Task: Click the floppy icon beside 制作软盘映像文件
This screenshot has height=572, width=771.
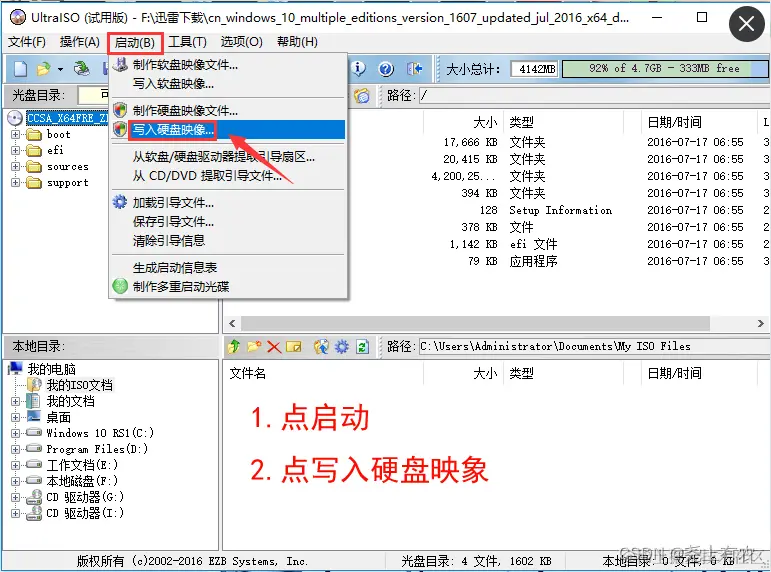Action: (x=120, y=64)
